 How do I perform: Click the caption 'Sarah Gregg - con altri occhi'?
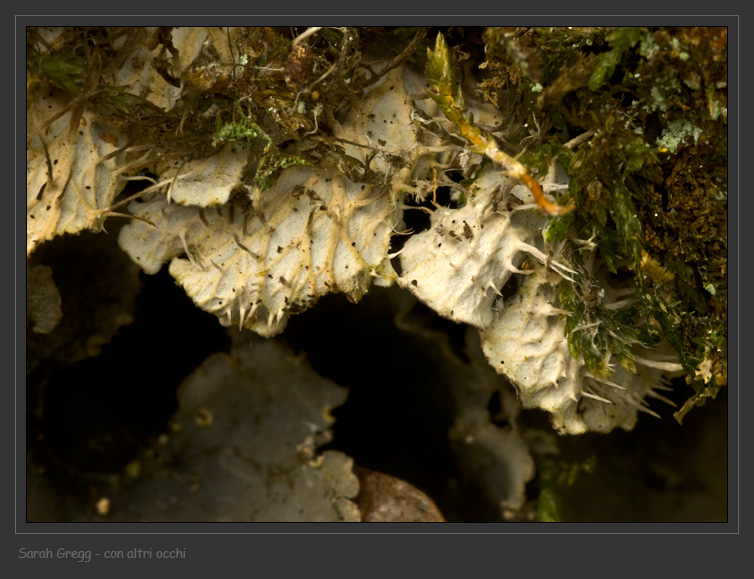pyautogui.click(x=102, y=554)
